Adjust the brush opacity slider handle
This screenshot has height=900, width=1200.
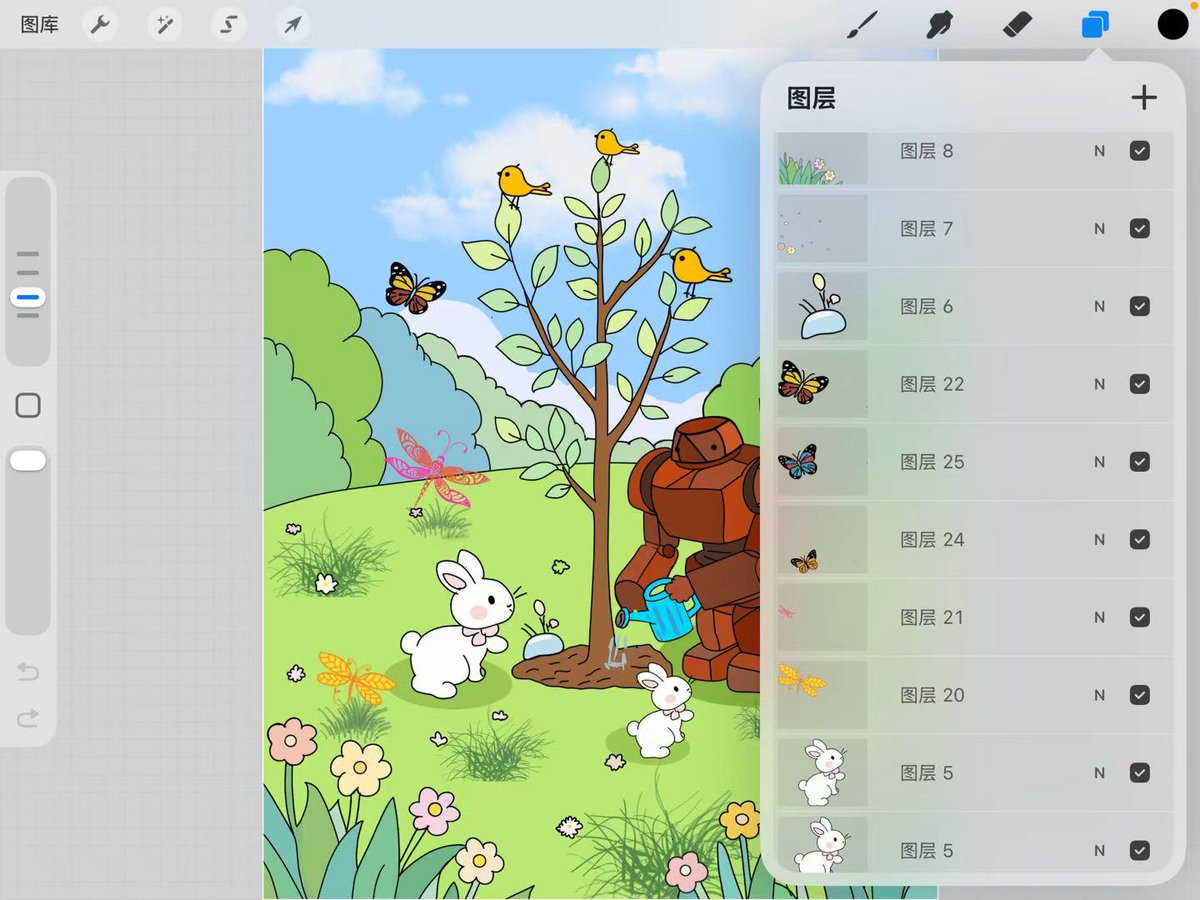[x=28, y=460]
